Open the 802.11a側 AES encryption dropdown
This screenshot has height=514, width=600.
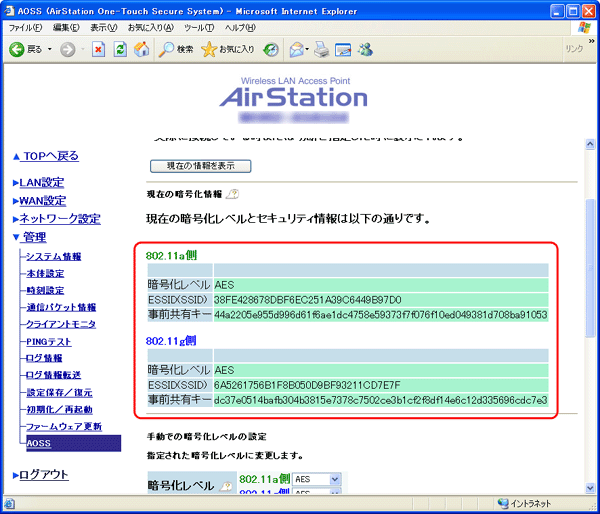click(x=316, y=479)
